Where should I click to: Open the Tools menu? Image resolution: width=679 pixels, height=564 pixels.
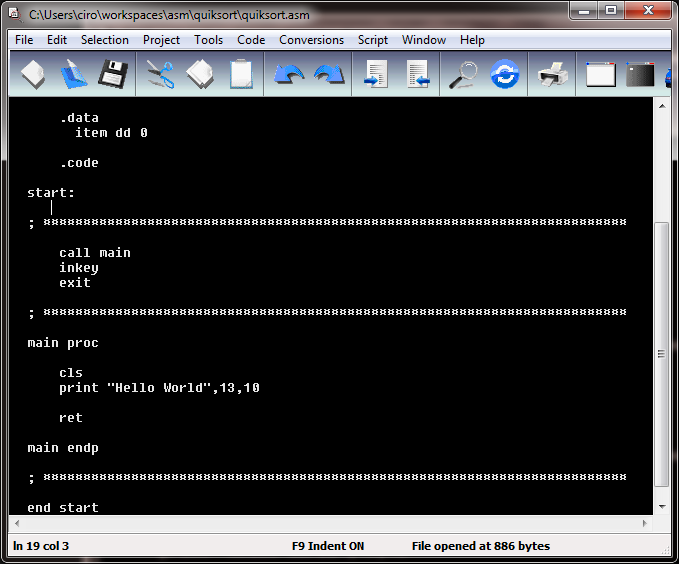(x=208, y=40)
